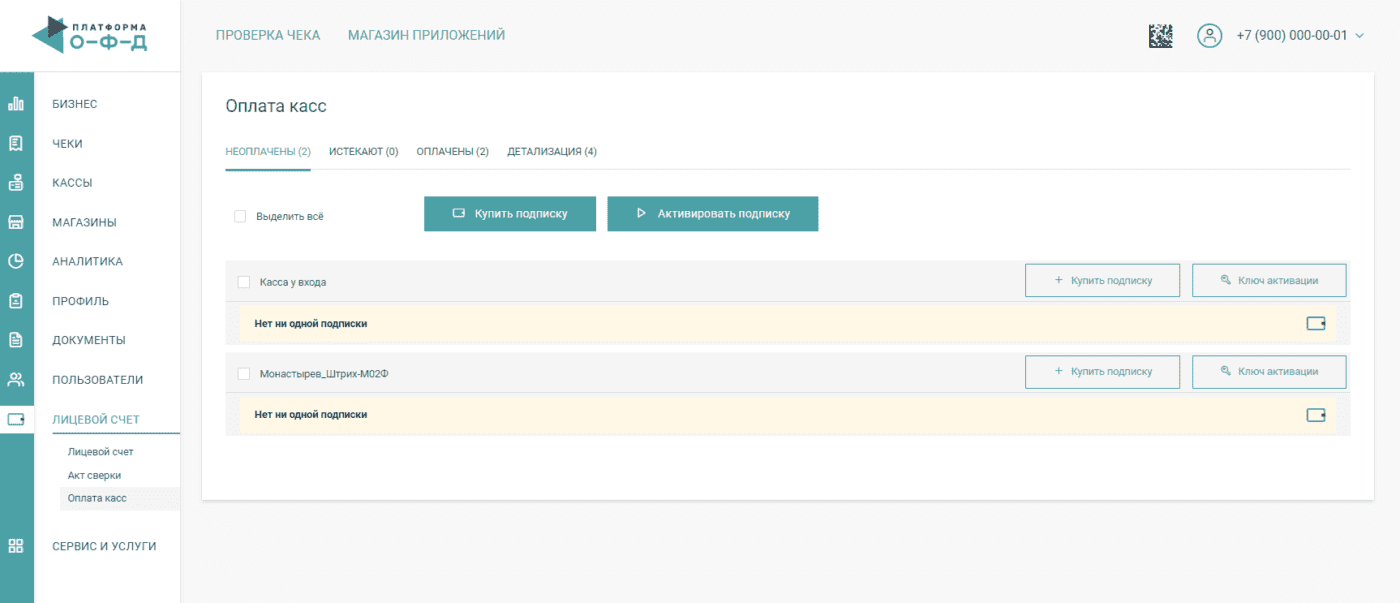Viewport: 1400px width, 603px height.
Task: Open the receipts icon in sidebar
Action: [x=16, y=143]
